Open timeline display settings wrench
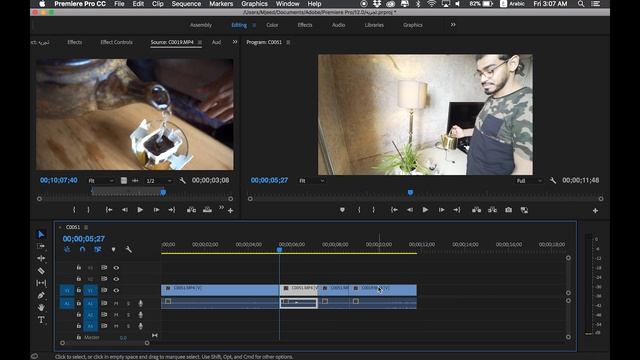 129,249
